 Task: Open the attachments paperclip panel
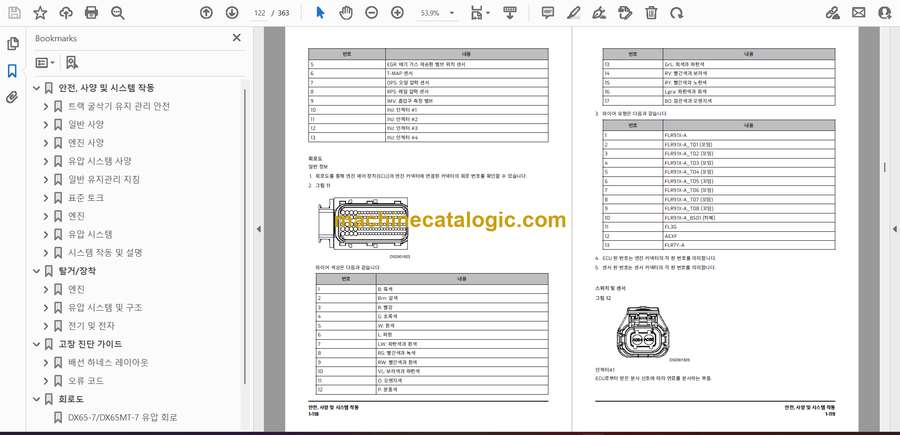pos(12,97)
